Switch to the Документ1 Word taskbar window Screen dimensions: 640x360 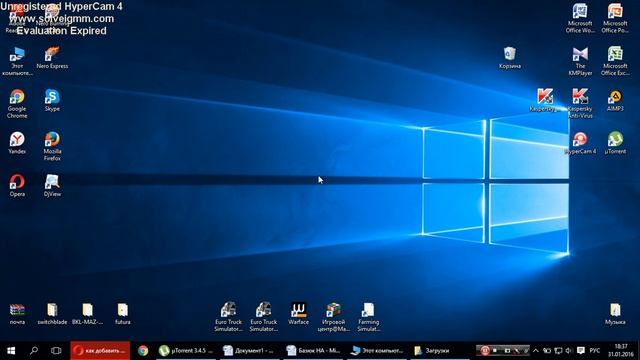250,351
